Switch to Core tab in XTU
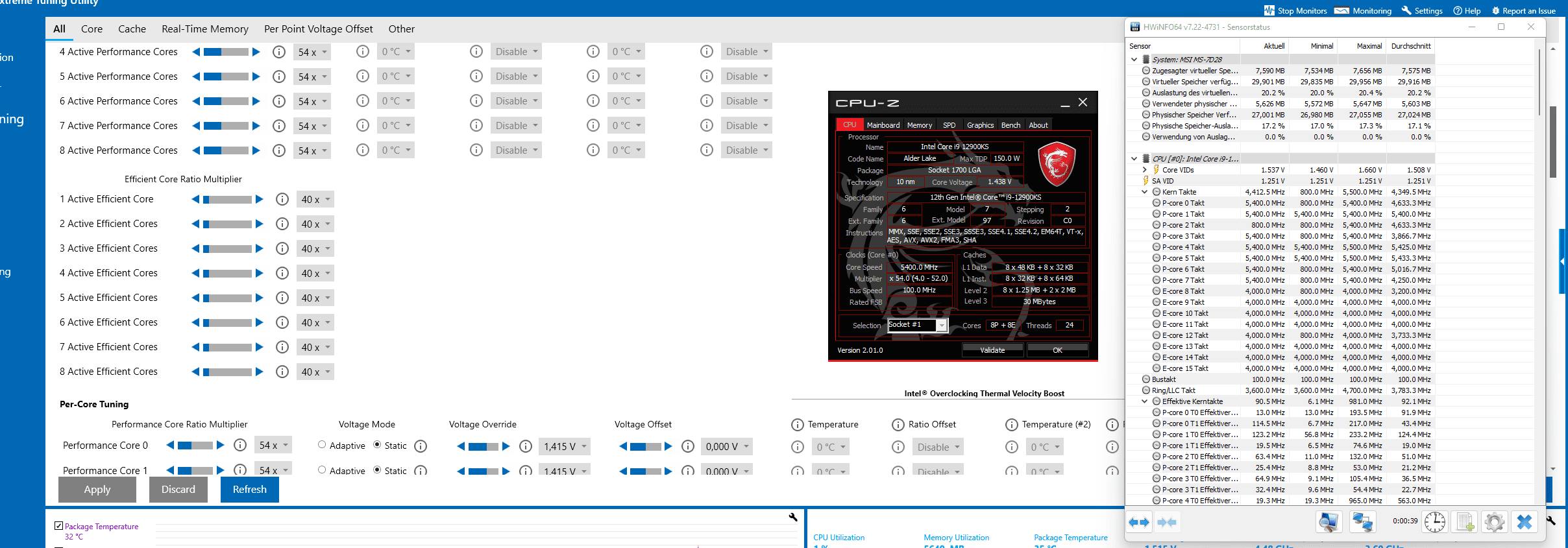This screenshot has height=548, width=1568. [x=92, y=29]
